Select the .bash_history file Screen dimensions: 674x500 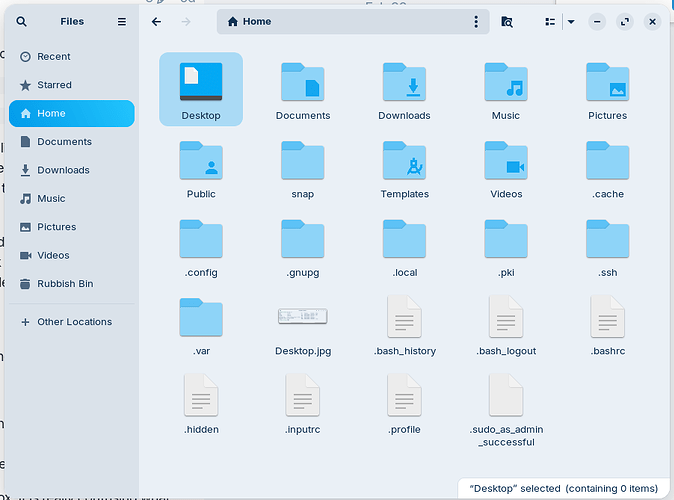click(x=404, y=316)
